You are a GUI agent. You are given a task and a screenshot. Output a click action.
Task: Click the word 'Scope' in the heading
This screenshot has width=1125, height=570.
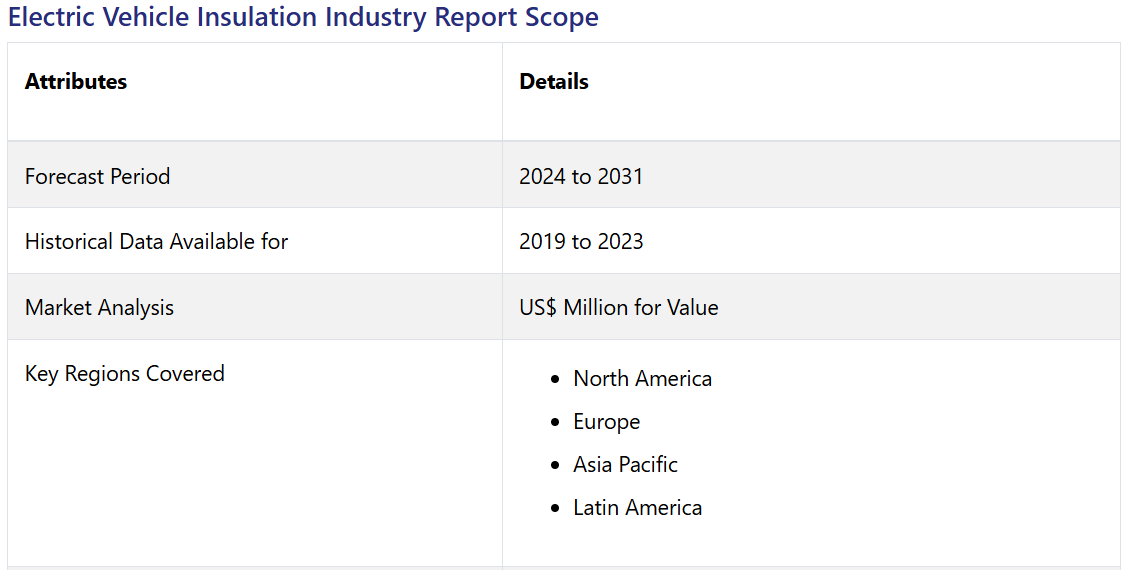click(x=562, y=17)
